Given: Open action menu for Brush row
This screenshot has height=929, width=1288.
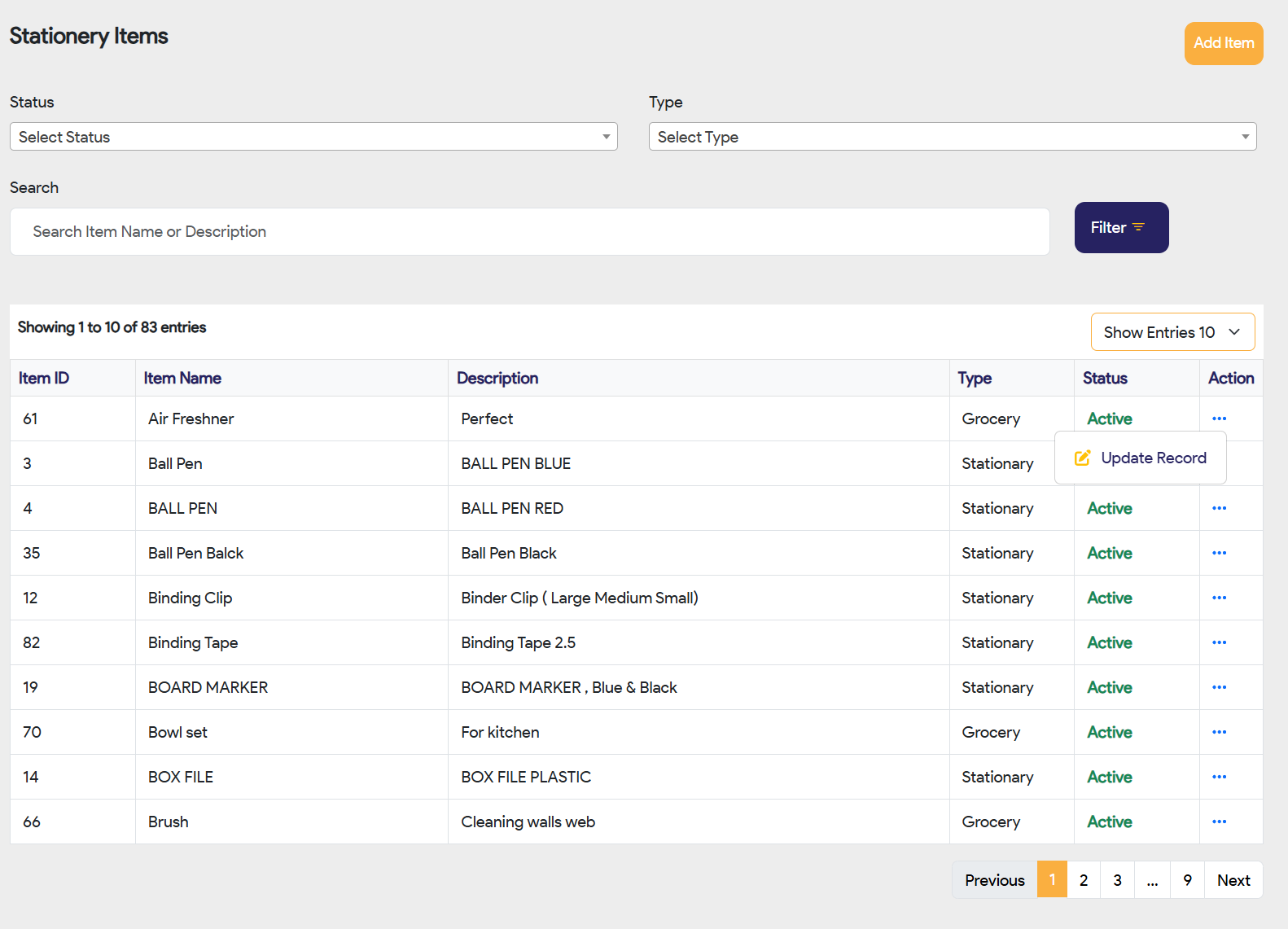Looking at the screenshot, I should [1219, 822].
